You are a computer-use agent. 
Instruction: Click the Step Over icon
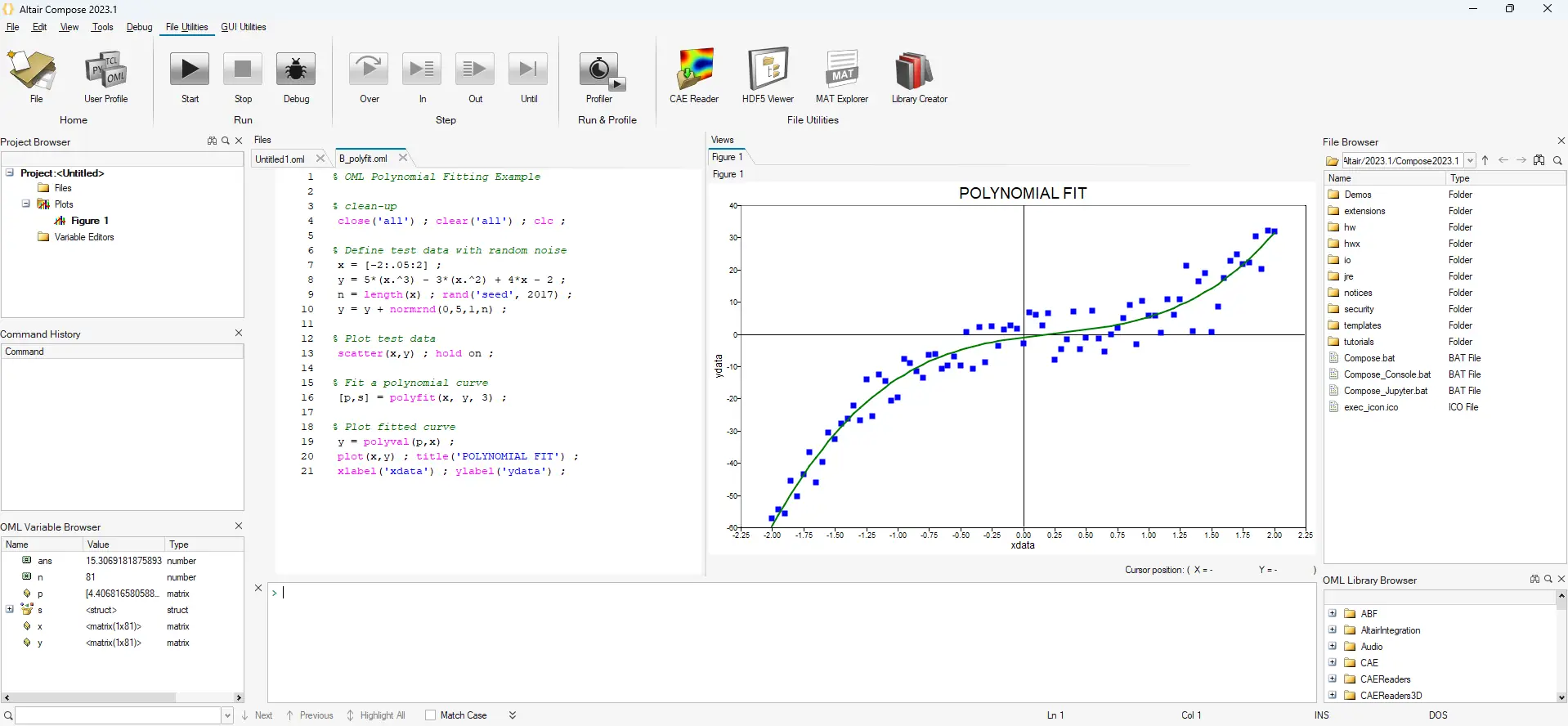pos(369,69)
